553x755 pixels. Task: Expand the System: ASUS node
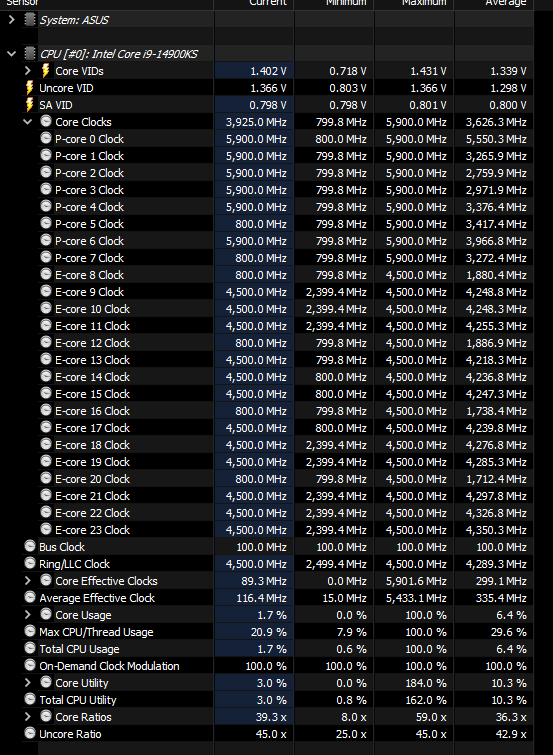click(x=12, y=20)
